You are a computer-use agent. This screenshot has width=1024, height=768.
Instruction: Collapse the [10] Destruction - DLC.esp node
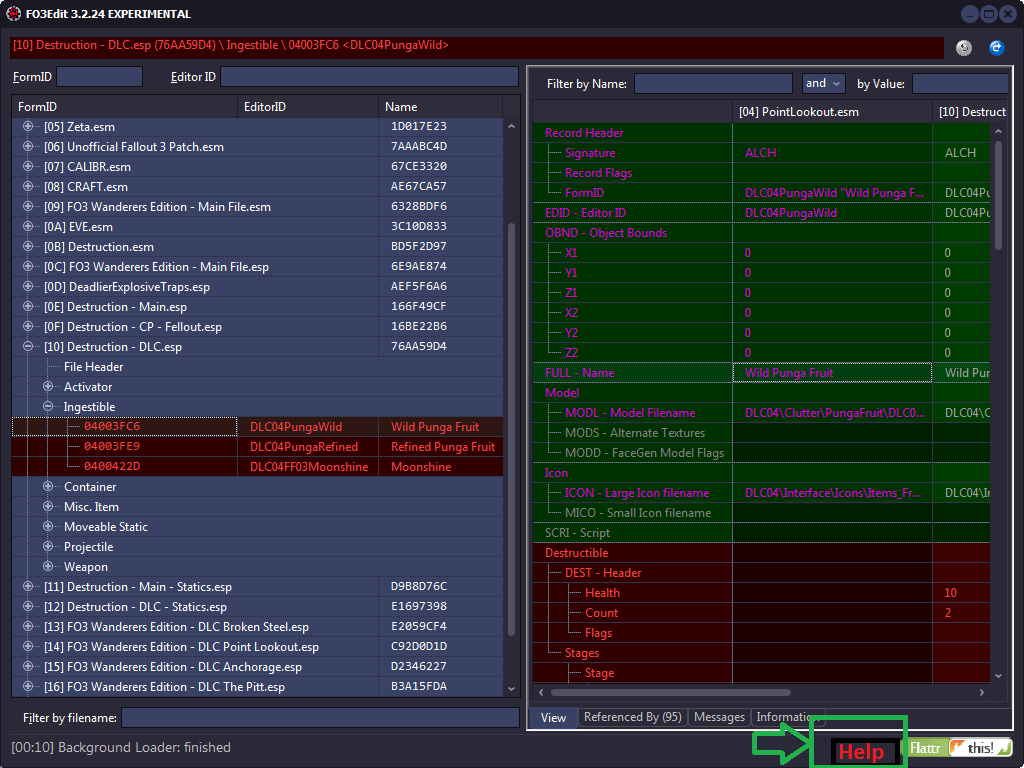click(x=28, y=346)
